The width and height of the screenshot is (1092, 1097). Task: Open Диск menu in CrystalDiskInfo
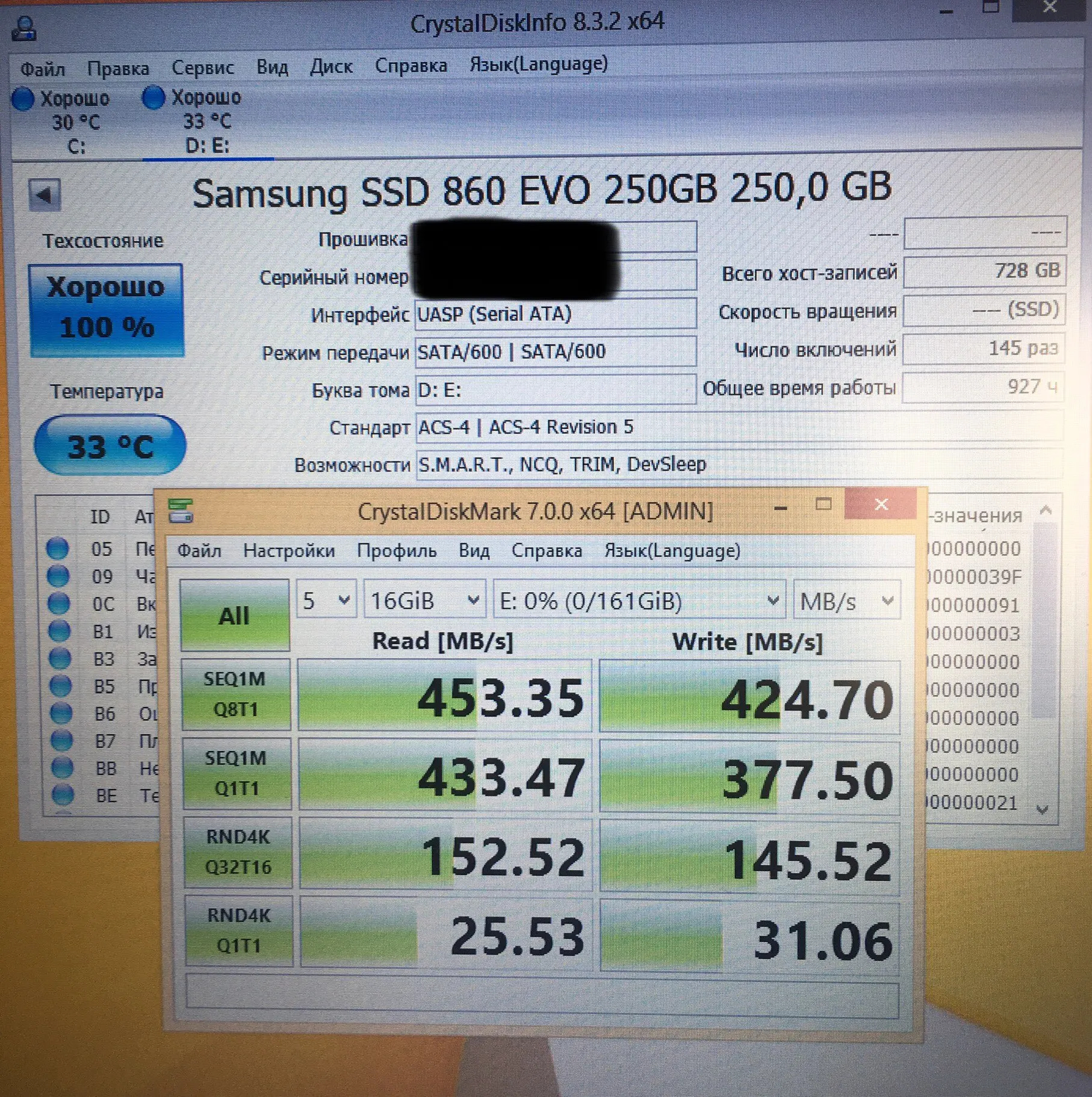(x=331, y=66)
